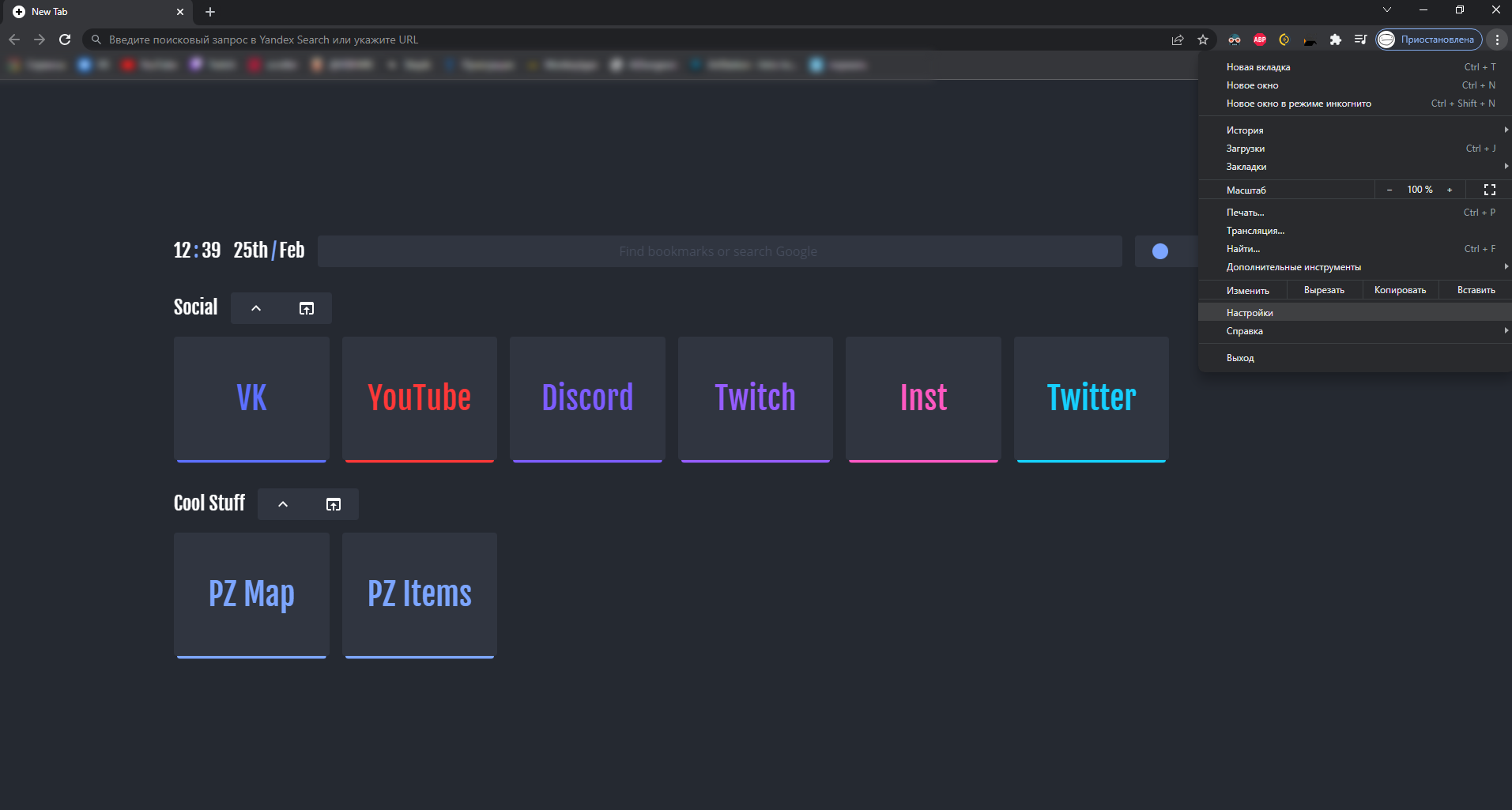This screenshot has width=1512, height=810.
Task: Click the Social group heading
Action: 195,307
